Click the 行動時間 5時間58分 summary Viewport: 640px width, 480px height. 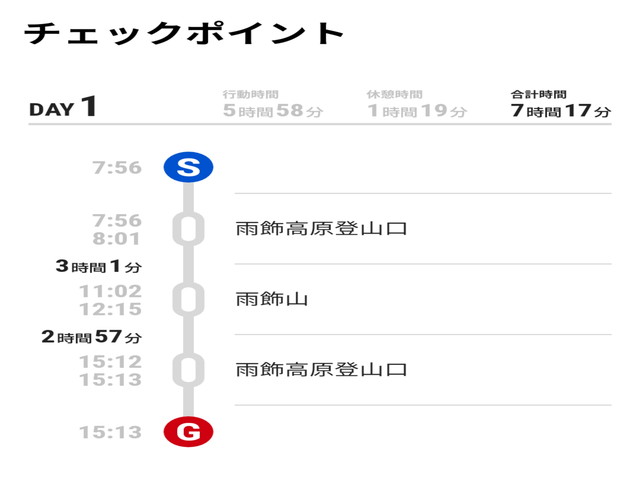pos(273,104)
